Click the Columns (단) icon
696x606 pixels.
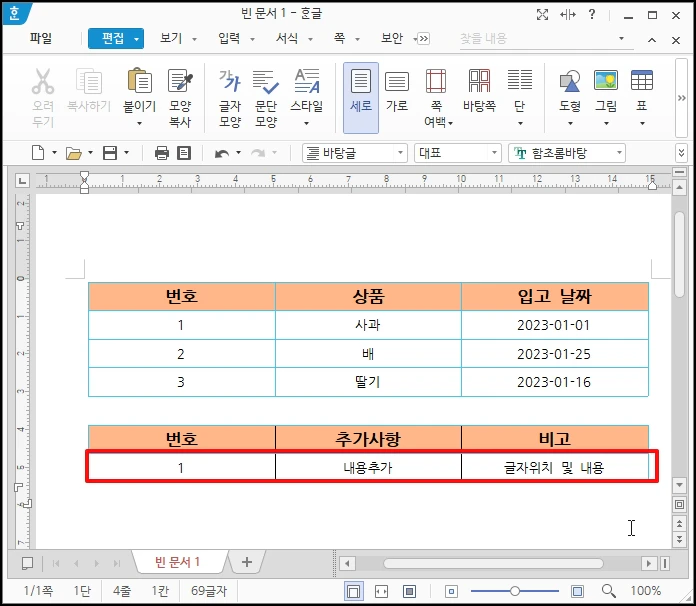click(x=520, y=80)
